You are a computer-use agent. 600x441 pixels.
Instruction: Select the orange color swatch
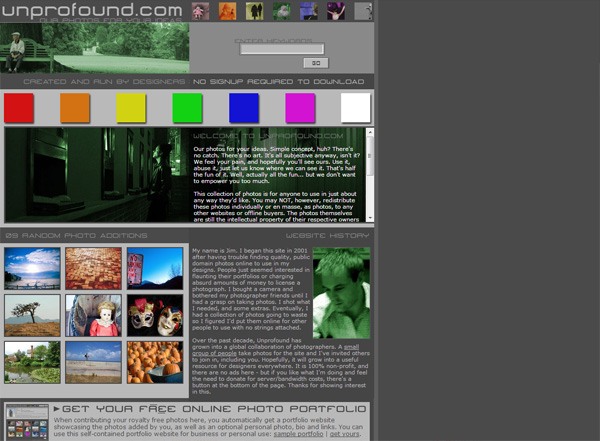[75, 108]
